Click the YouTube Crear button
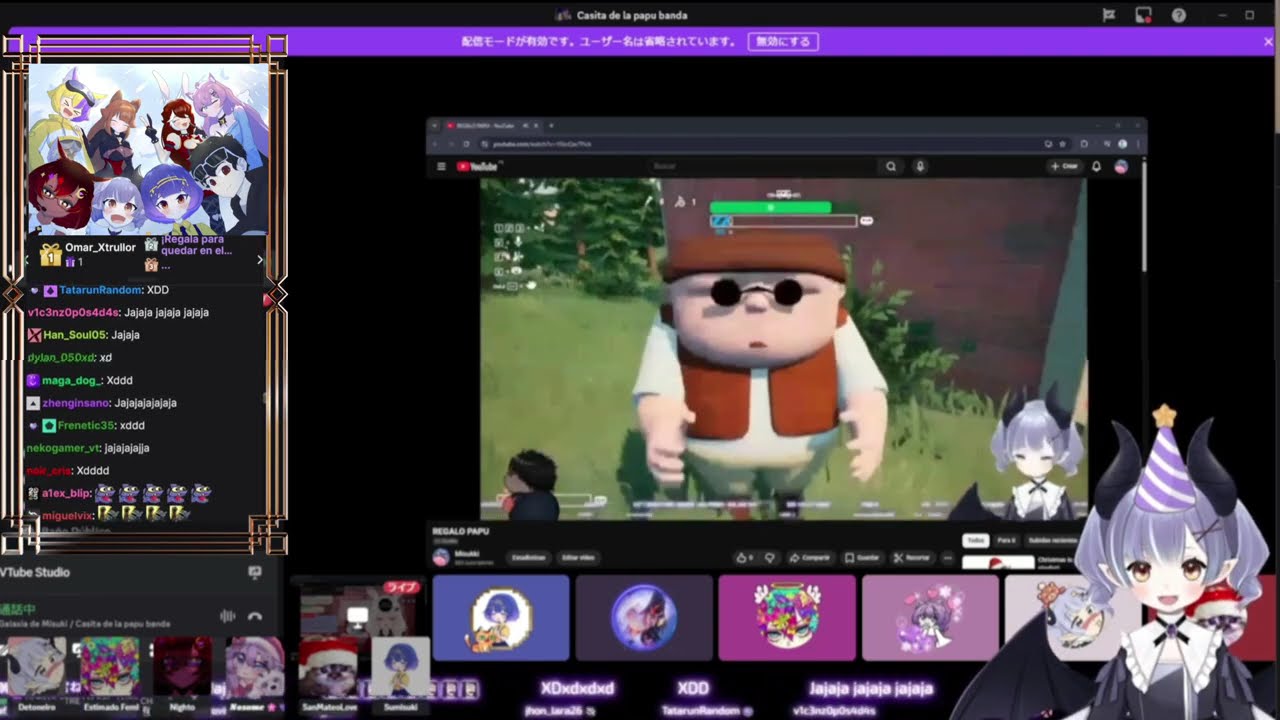 tap(1063, 166)
